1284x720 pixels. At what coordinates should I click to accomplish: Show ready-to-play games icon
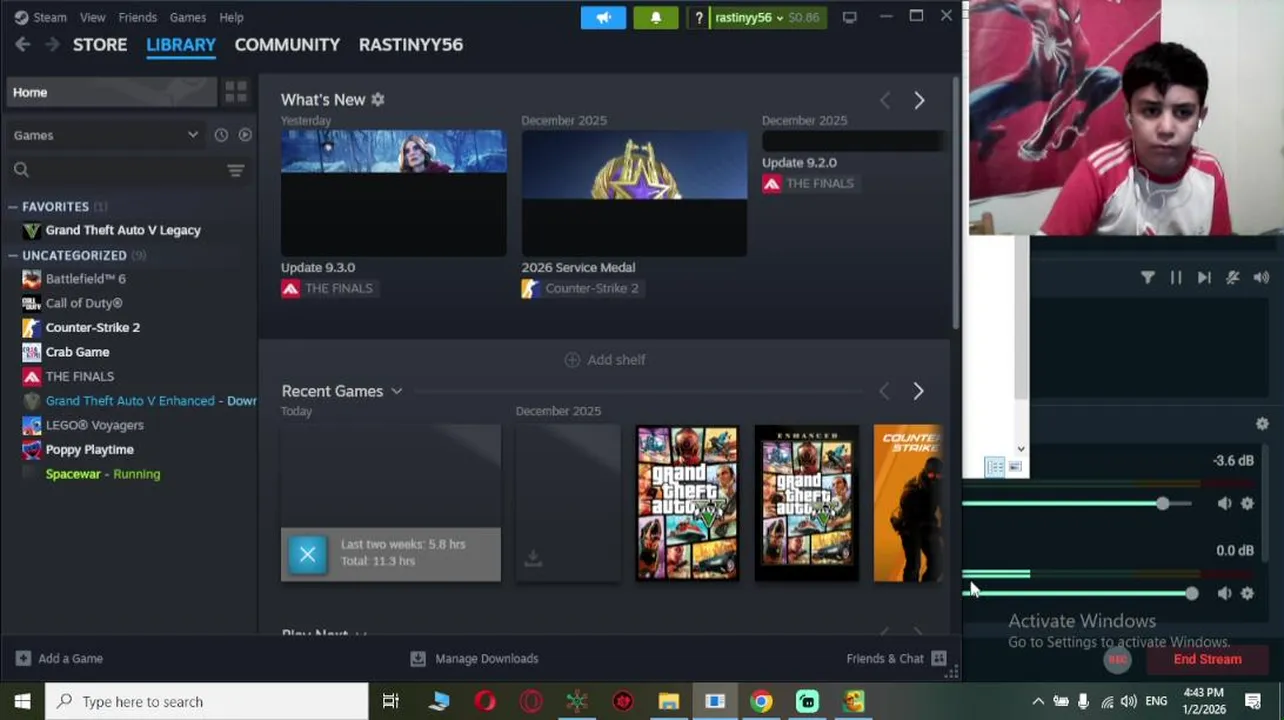[x=245, y=135]
